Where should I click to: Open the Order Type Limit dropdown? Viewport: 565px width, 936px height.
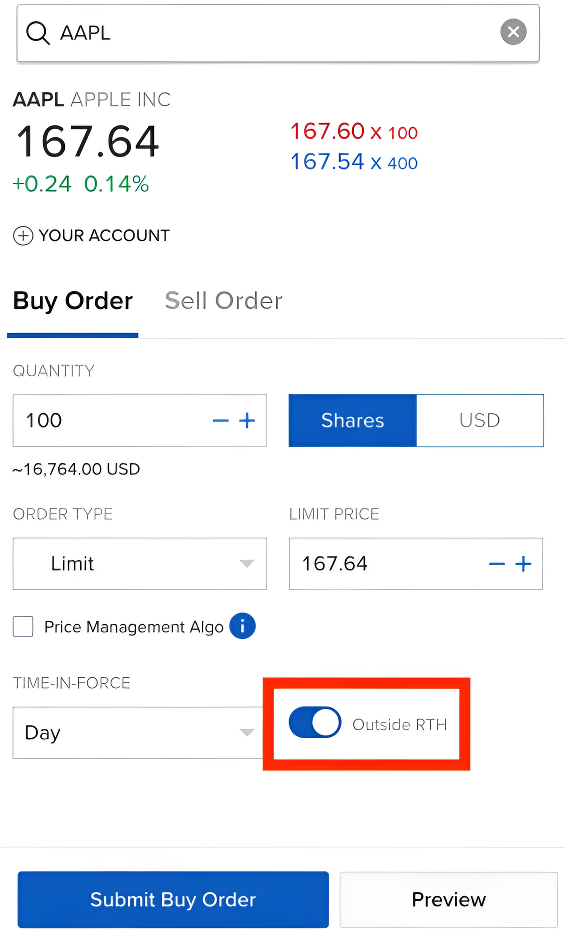pos(140,564)
